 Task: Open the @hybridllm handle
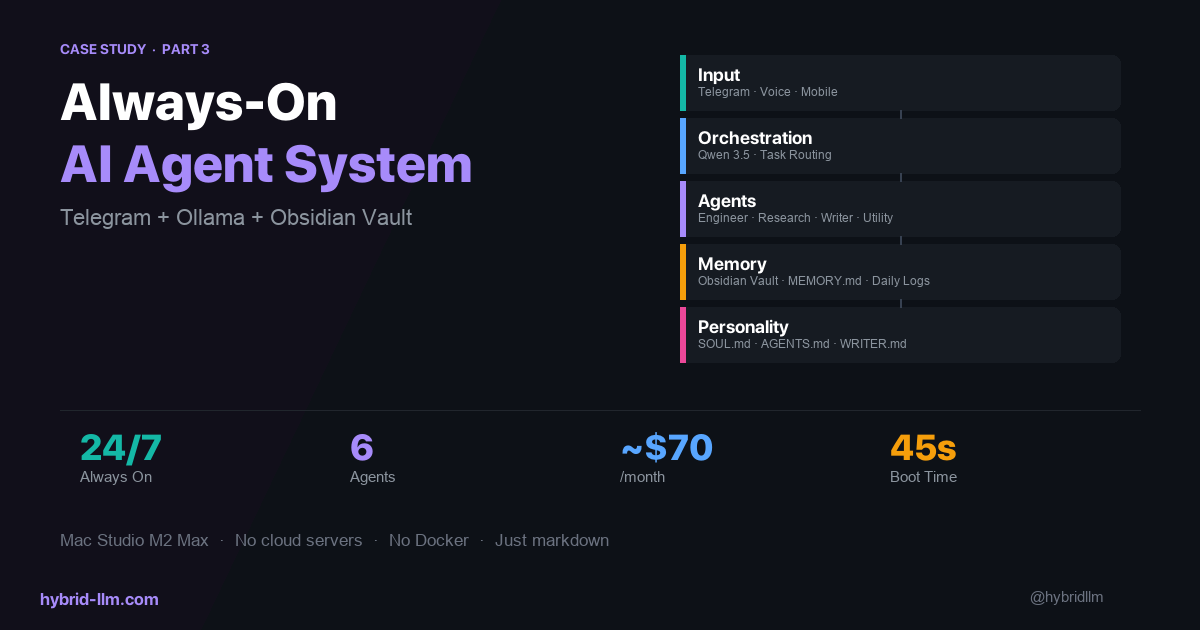coord(1066,597)
